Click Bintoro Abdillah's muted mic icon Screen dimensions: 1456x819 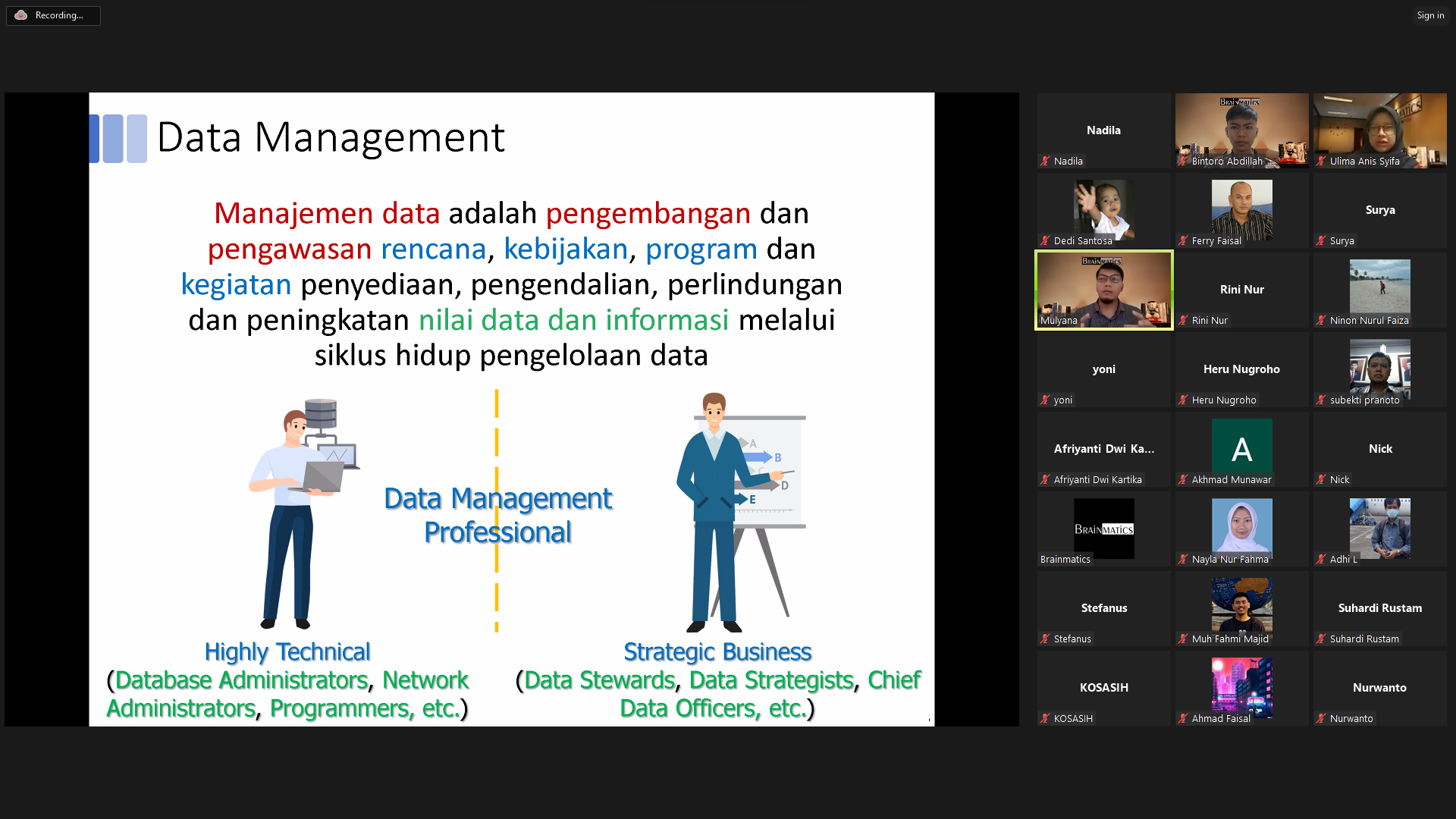coord(1183,162)
